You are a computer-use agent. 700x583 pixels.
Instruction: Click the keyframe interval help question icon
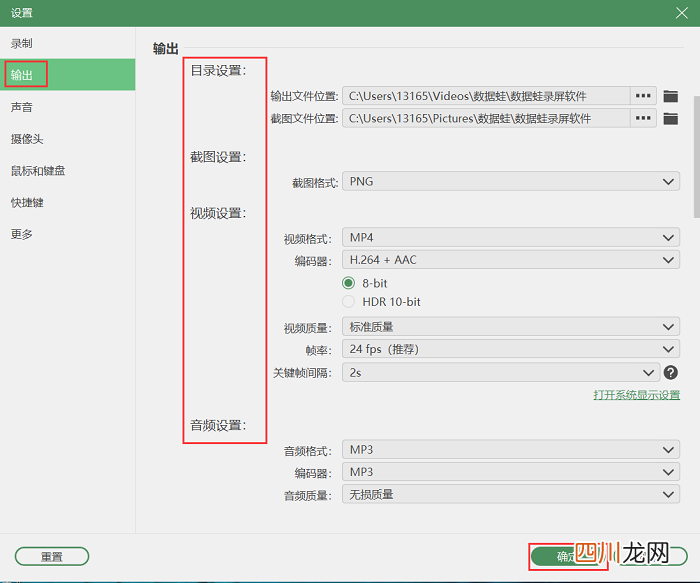671,372
